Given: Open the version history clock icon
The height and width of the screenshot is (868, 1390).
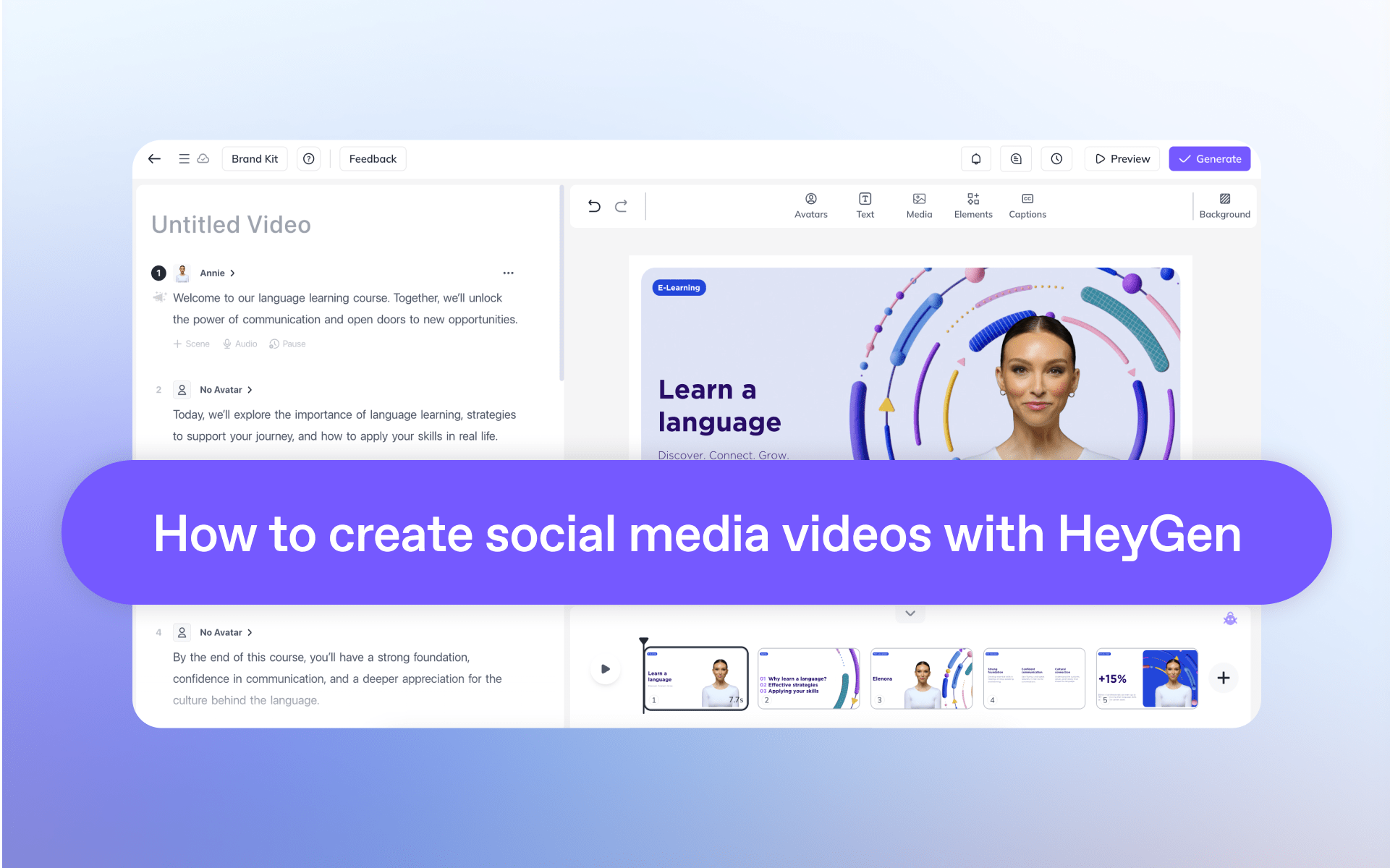Looking at the screenshot, I should coord(1056,159).
